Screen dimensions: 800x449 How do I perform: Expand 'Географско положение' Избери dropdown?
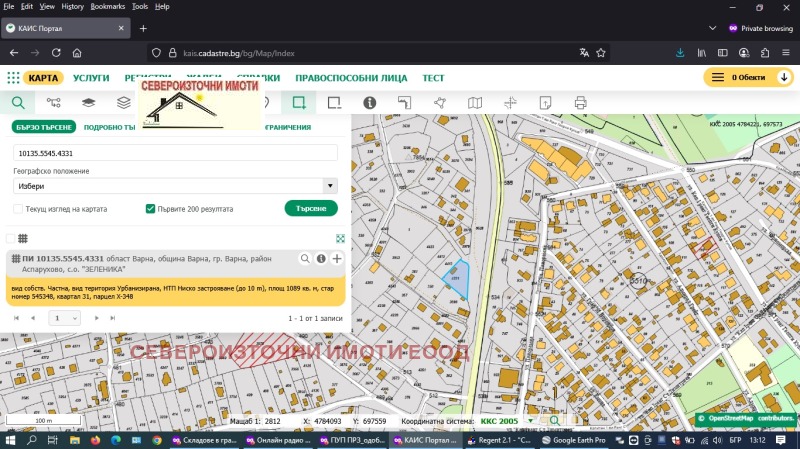pyautogui.click(x=175, y=186)
